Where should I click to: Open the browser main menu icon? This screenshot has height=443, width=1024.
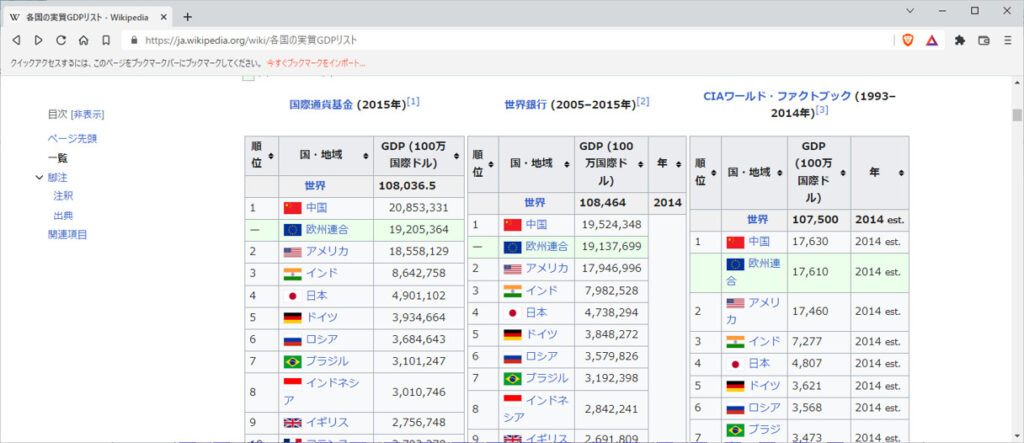(x=1008, y=40)
